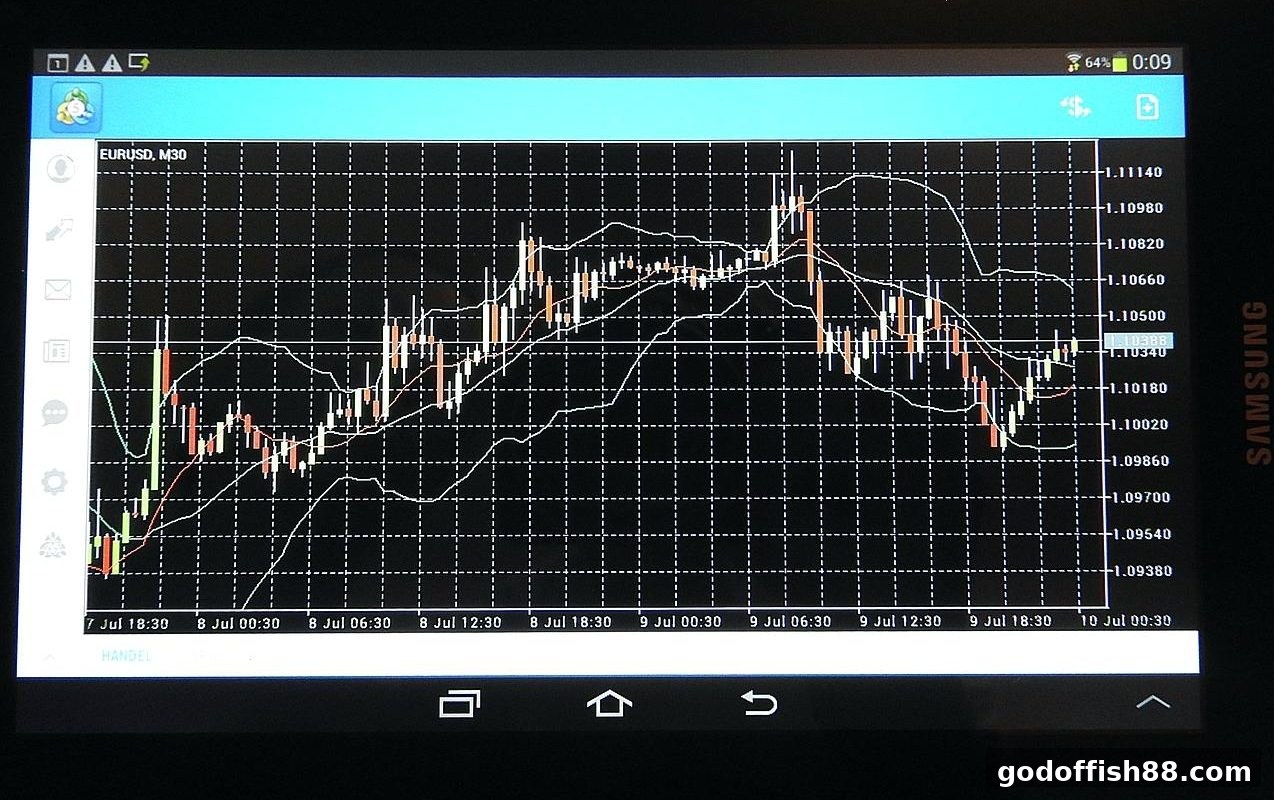Open the trade arrows icon in sidebar
Screen dimensions: 1274x800
[58, 229]
